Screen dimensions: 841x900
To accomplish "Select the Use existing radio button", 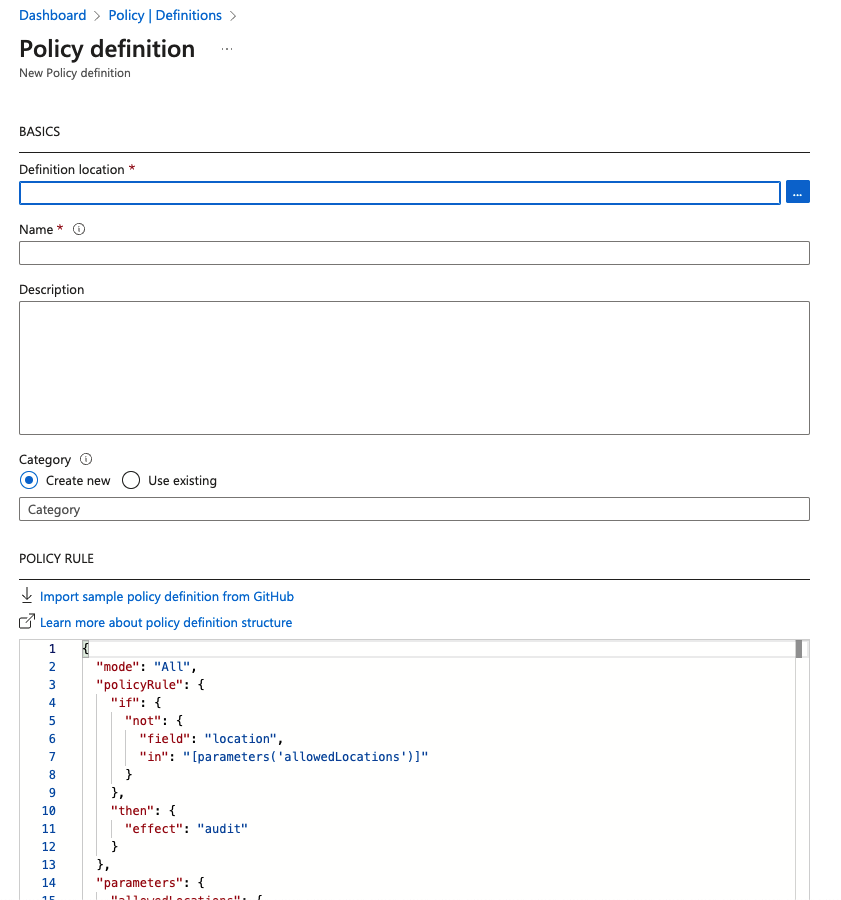I will point(131,480).
